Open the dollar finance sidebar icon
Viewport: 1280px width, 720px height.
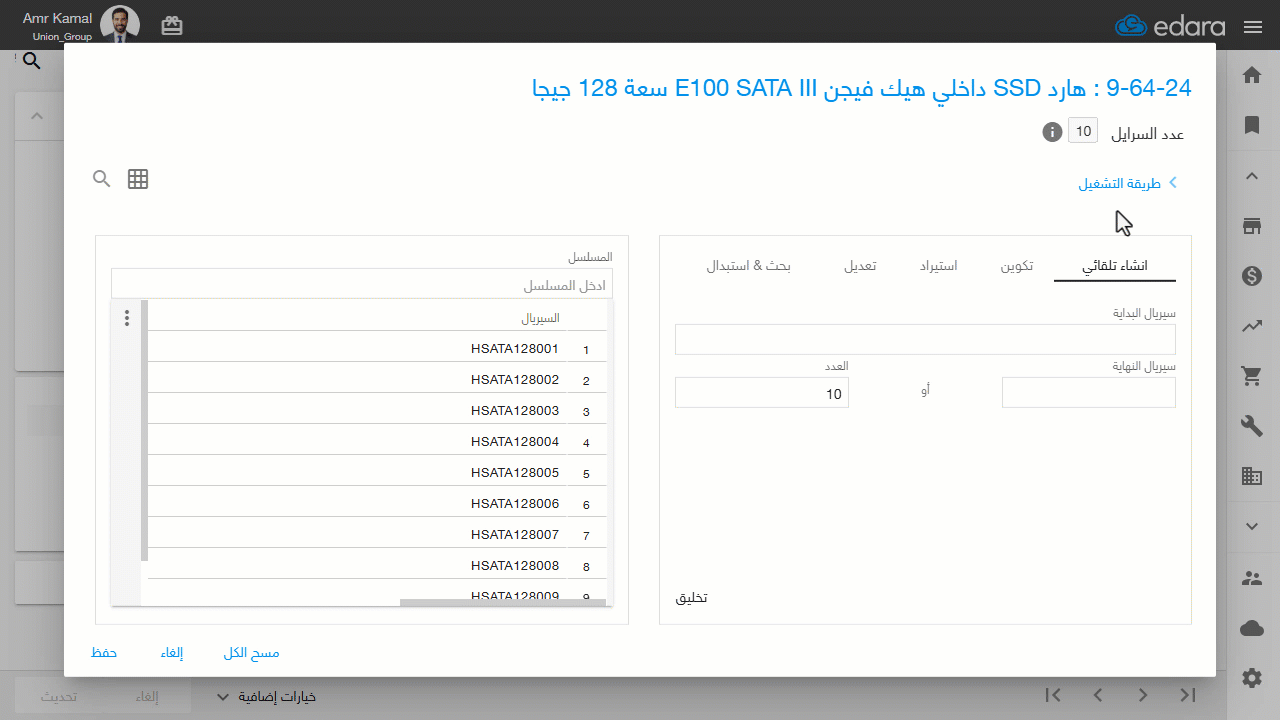point(1251,276)
